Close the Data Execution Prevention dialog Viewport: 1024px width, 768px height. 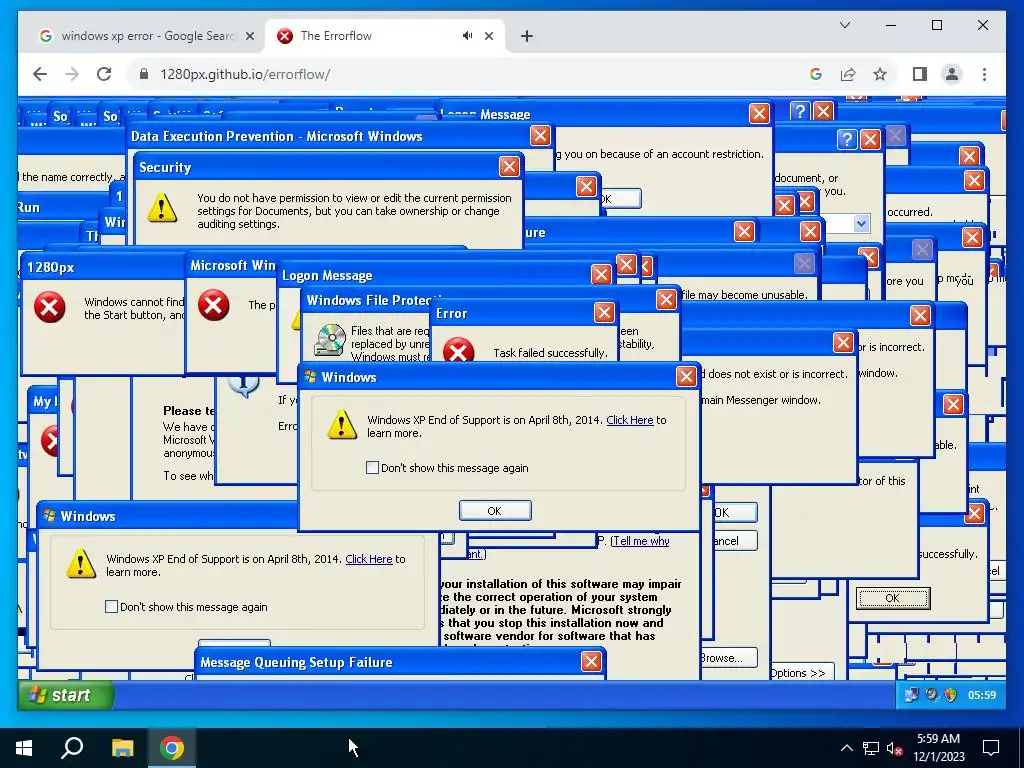pyautogui.click(x=540, y=136)
